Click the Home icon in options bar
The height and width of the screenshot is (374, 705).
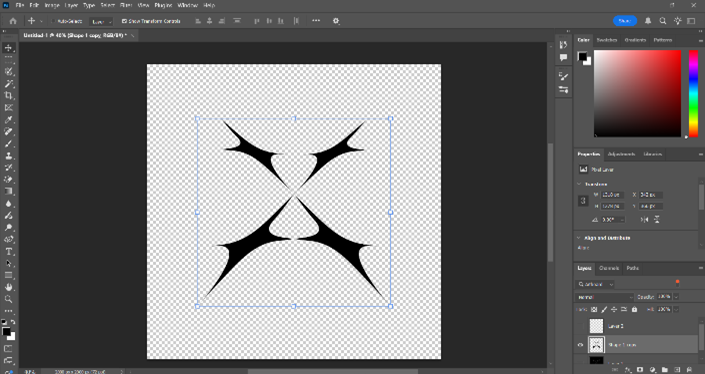(13, 21)
